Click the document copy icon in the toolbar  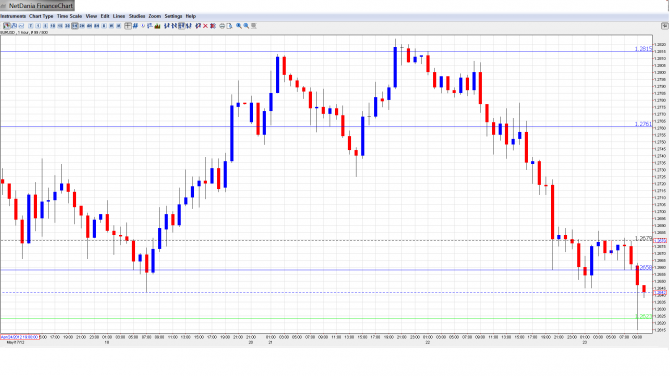tap(229, 26)
